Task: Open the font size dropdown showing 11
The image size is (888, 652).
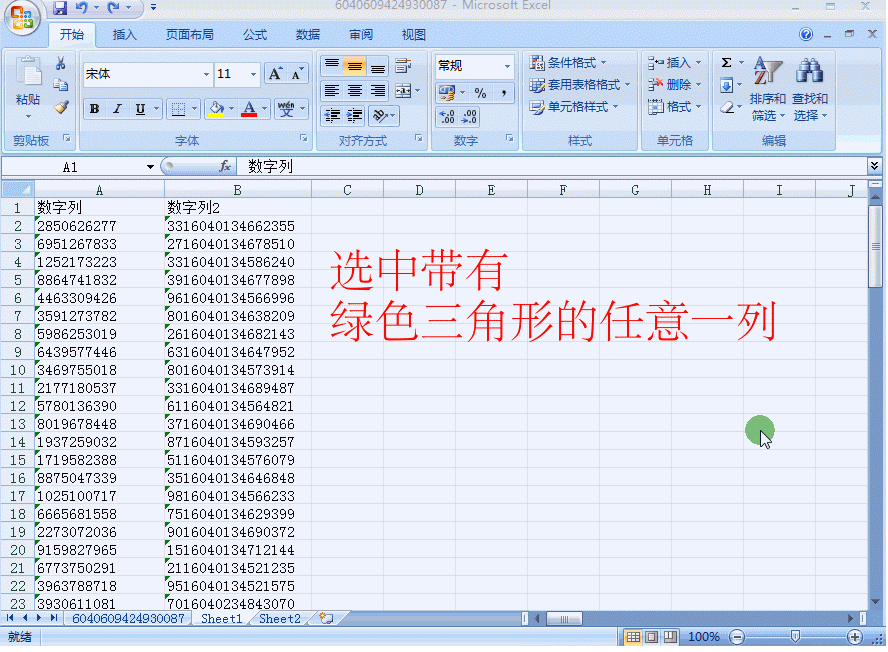Action: pyautogui.click(x=233, y=74)
